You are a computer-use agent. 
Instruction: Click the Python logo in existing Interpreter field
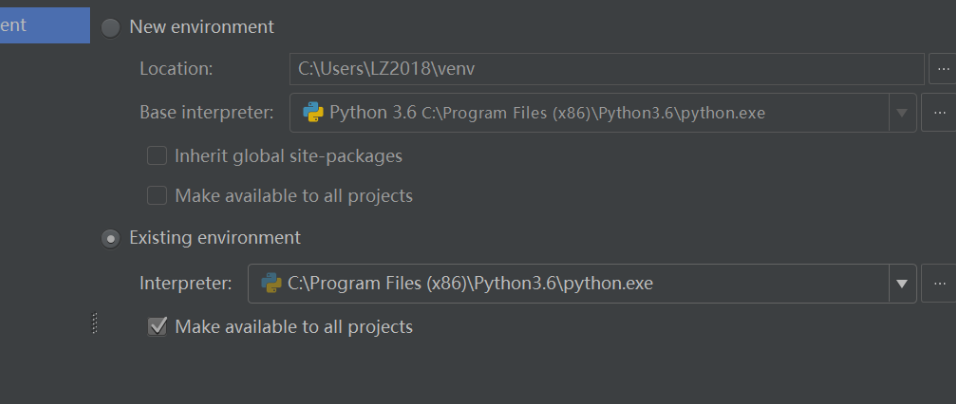tap(271, 284)
